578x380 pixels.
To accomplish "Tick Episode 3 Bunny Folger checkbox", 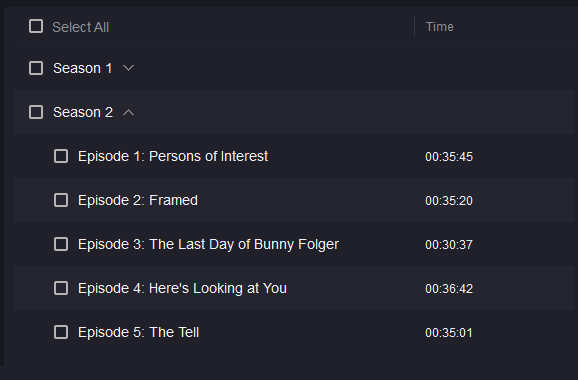I will coord(61,244).
